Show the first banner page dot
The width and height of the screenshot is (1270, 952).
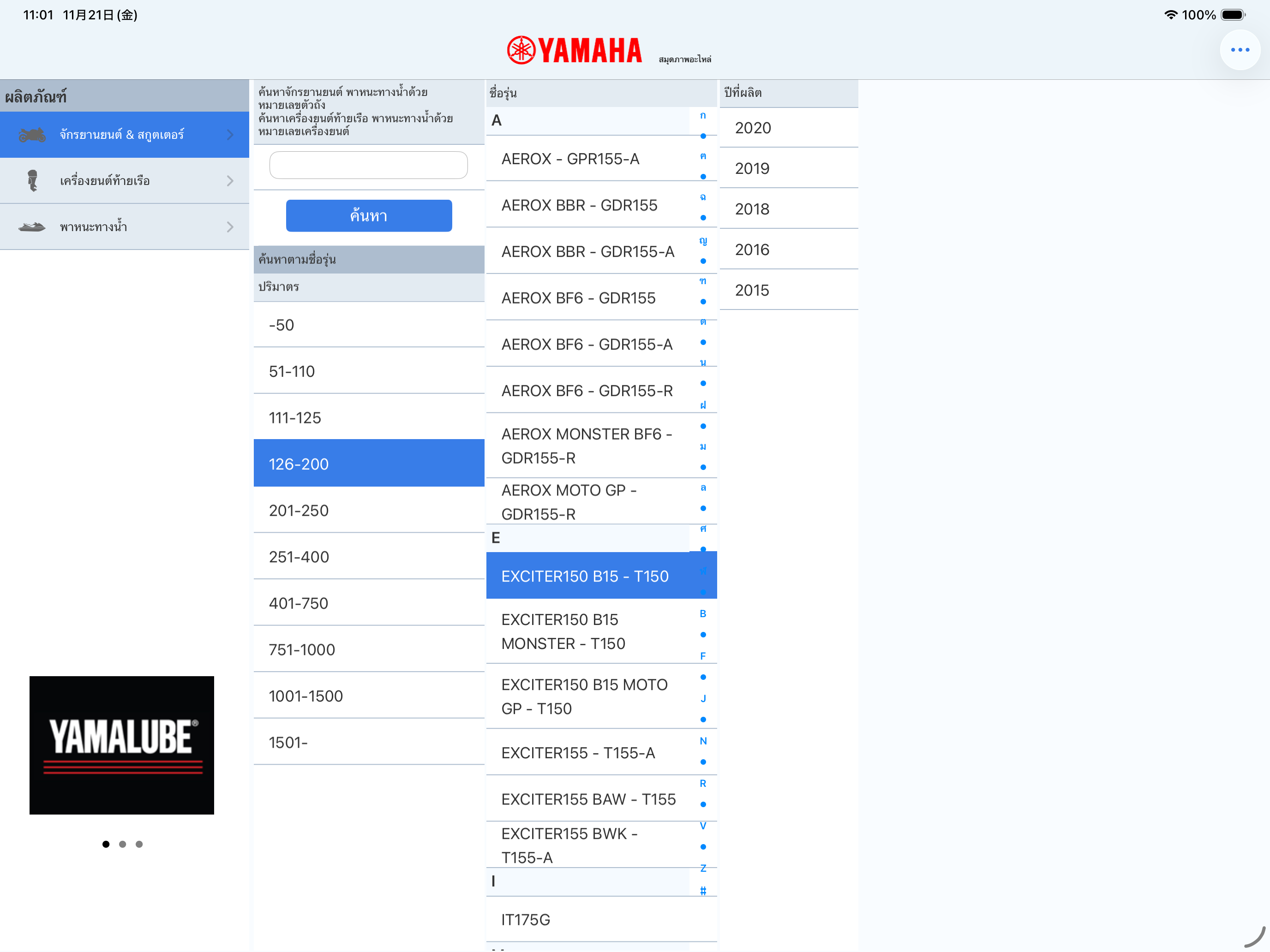(x=106, y=844)
